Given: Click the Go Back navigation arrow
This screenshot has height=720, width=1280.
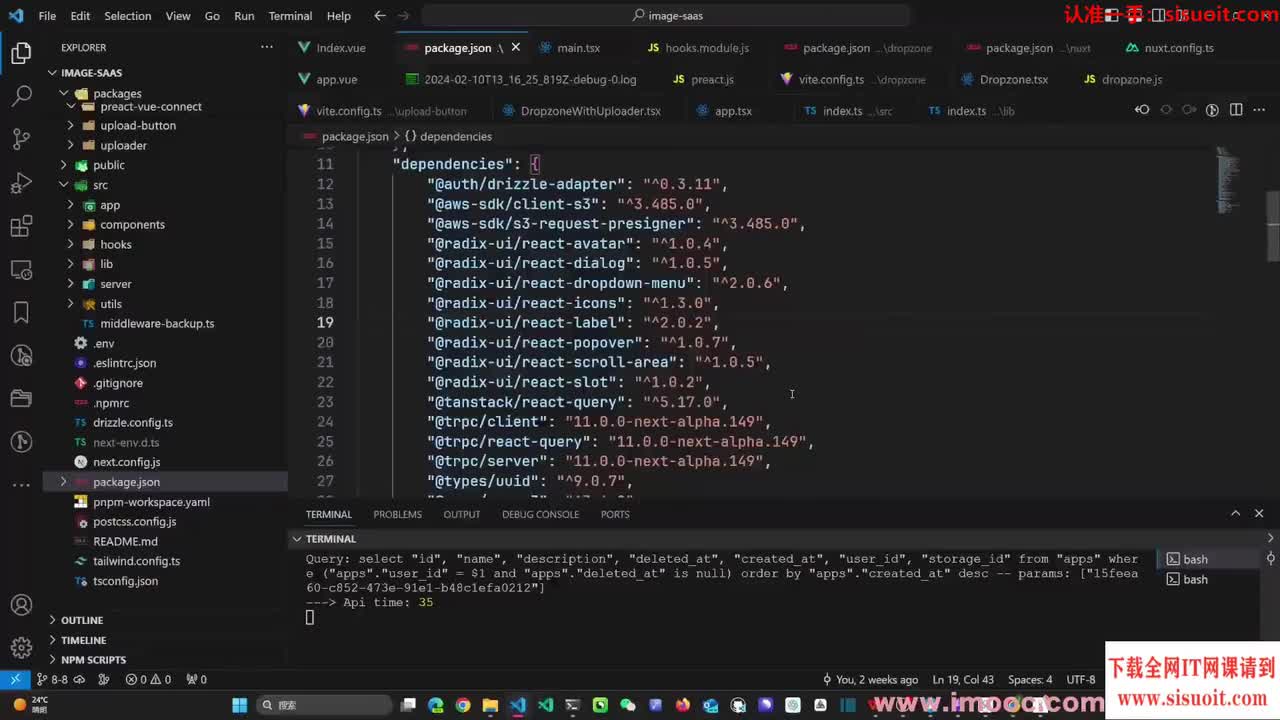Looking at the screenshot, I should click(380, 16).
